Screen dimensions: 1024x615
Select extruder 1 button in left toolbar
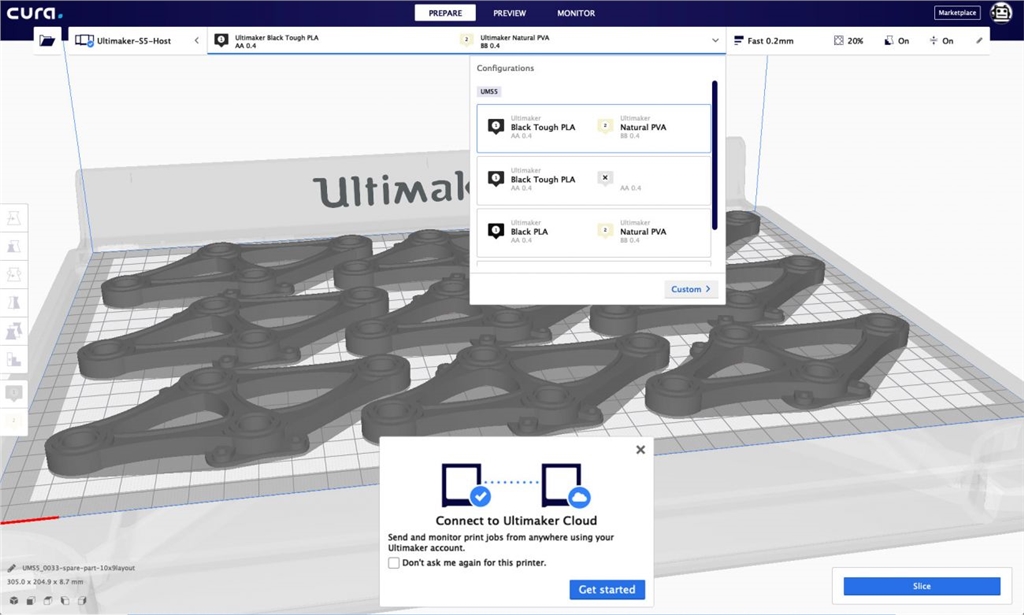(15, 394)
